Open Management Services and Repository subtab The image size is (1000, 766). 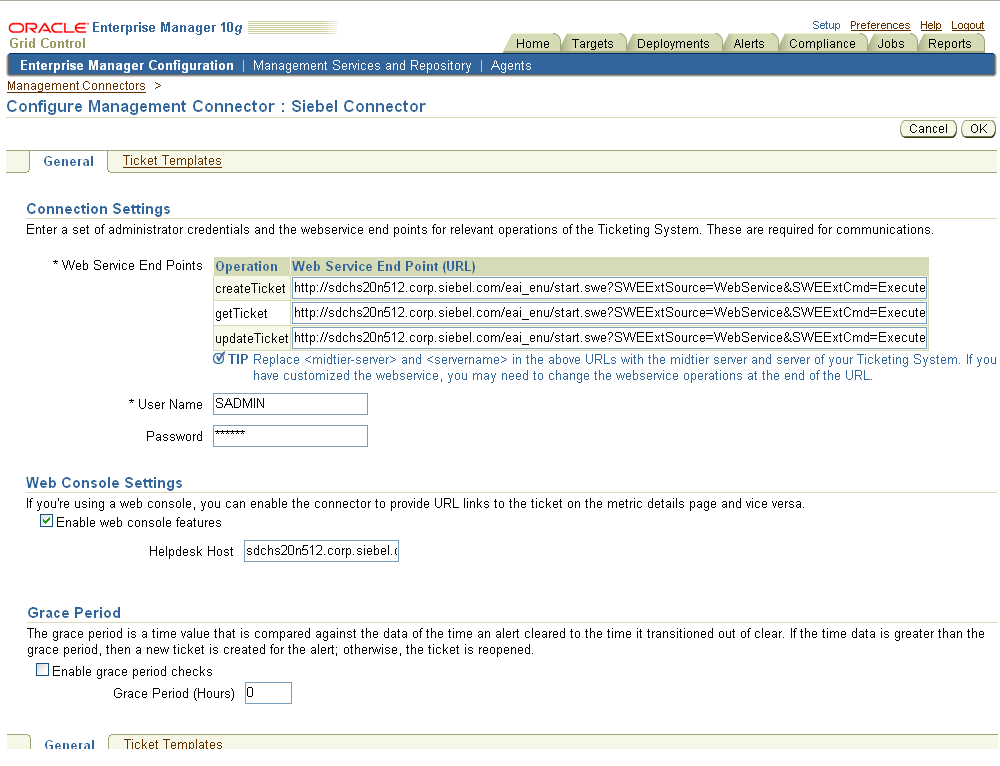pyautogui.click(x=362, y=66)
